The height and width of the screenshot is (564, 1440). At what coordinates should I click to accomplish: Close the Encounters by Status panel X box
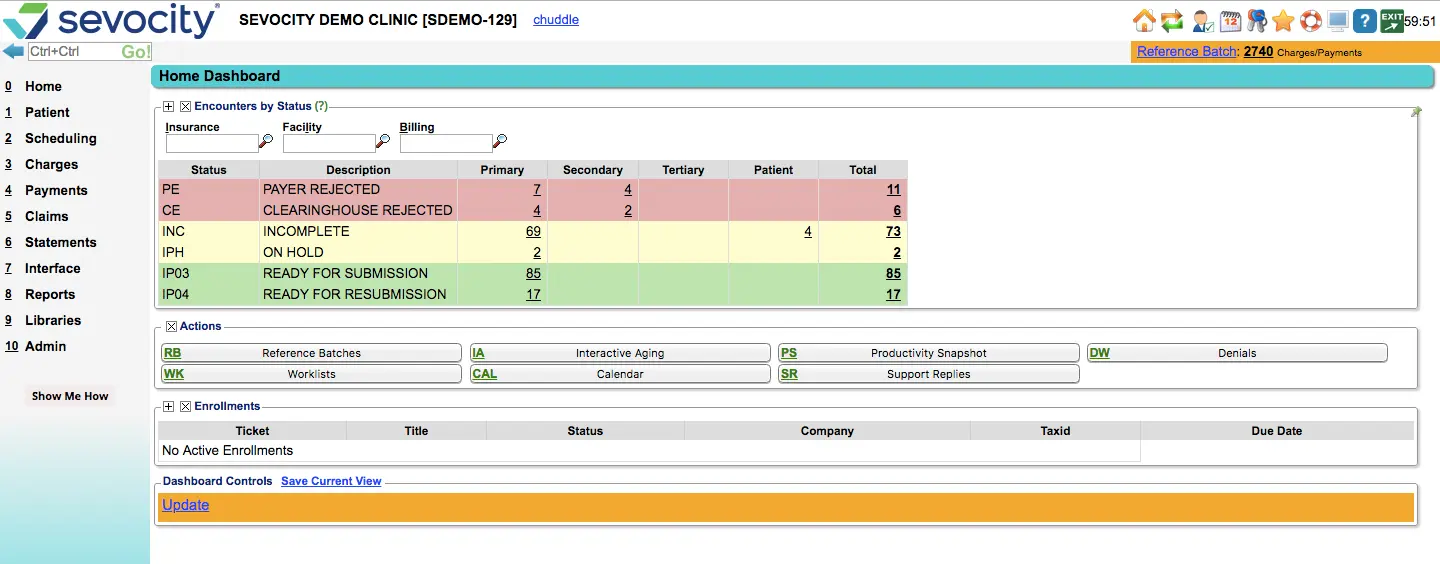pos(185,106)
